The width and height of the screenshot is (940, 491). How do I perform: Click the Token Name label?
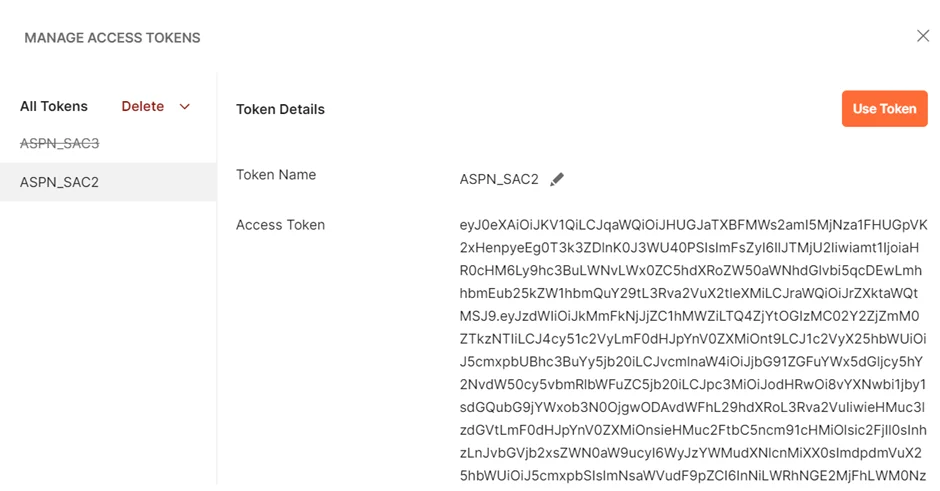tap(276, 174)
